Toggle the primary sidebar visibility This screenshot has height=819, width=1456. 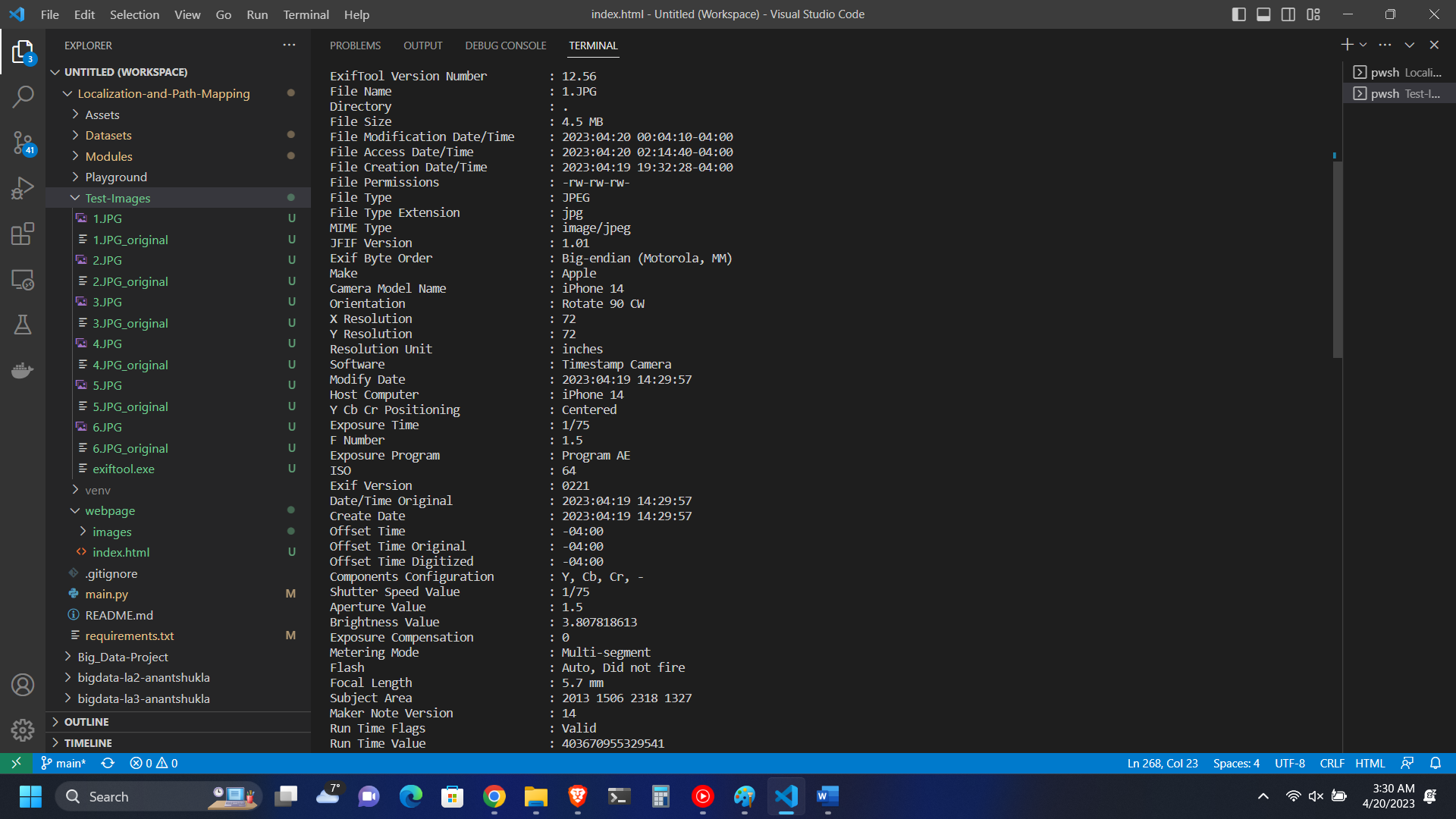(1238, 14)
